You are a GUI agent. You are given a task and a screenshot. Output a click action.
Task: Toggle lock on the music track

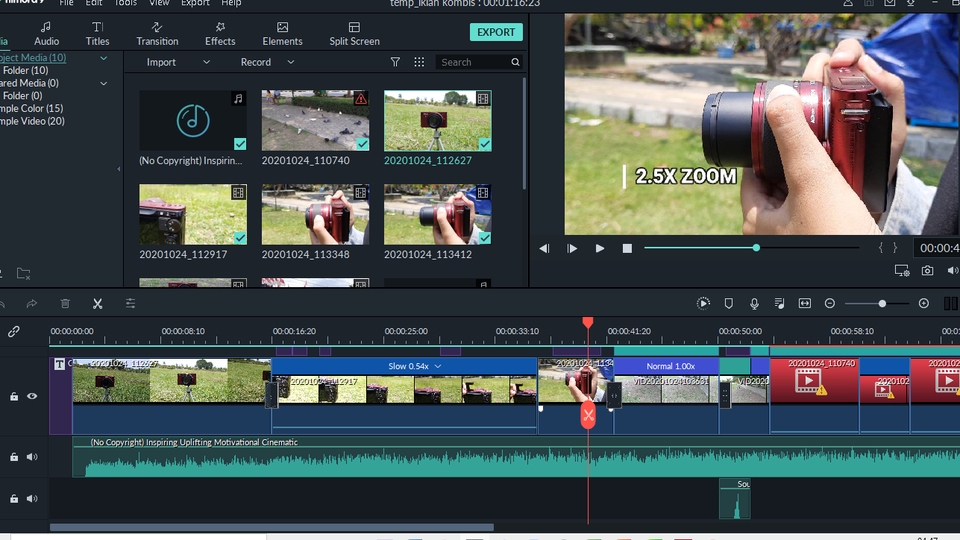point(13,457)
